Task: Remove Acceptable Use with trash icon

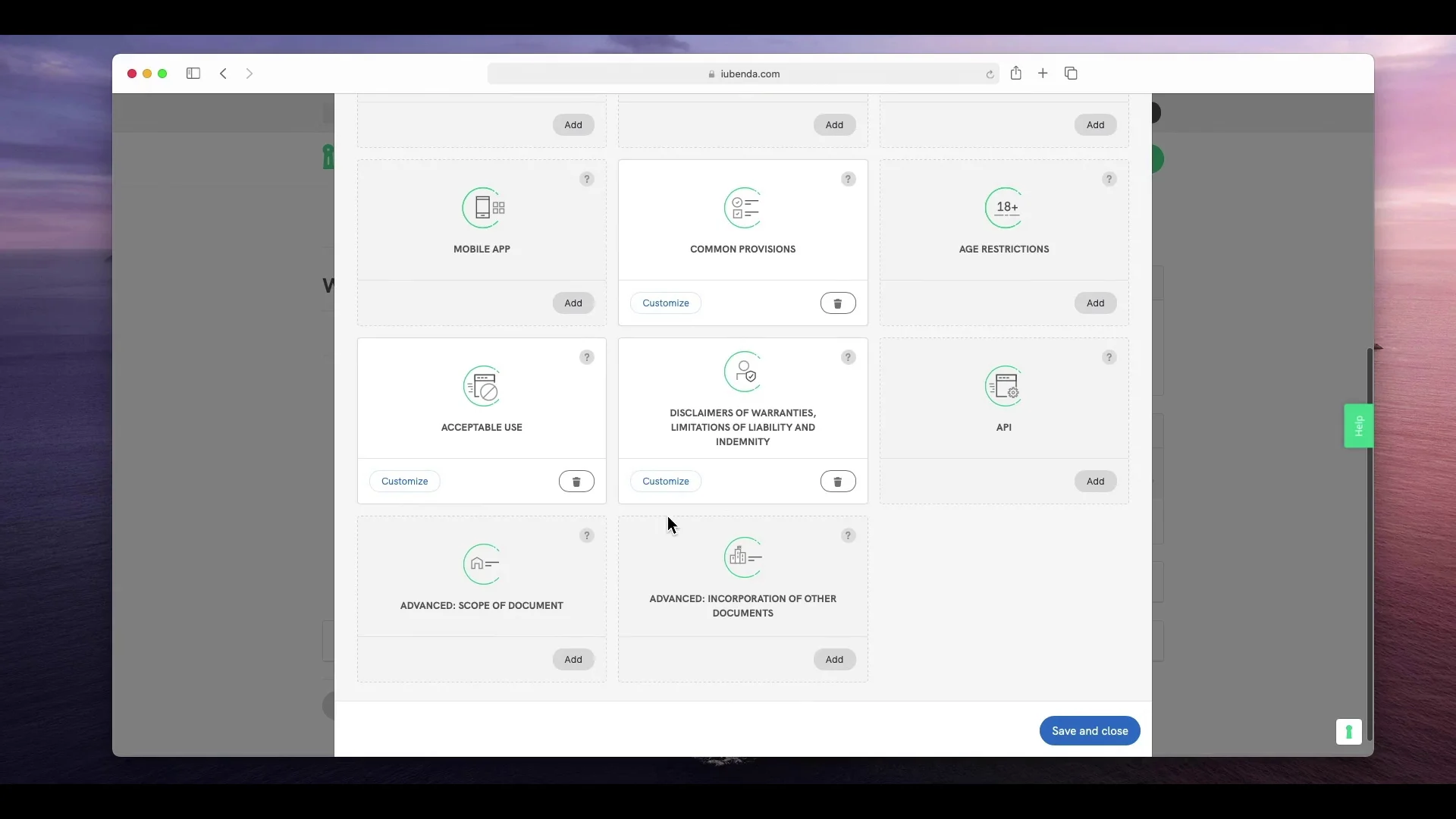Action: pyautogui.click(x=576, y=482)
